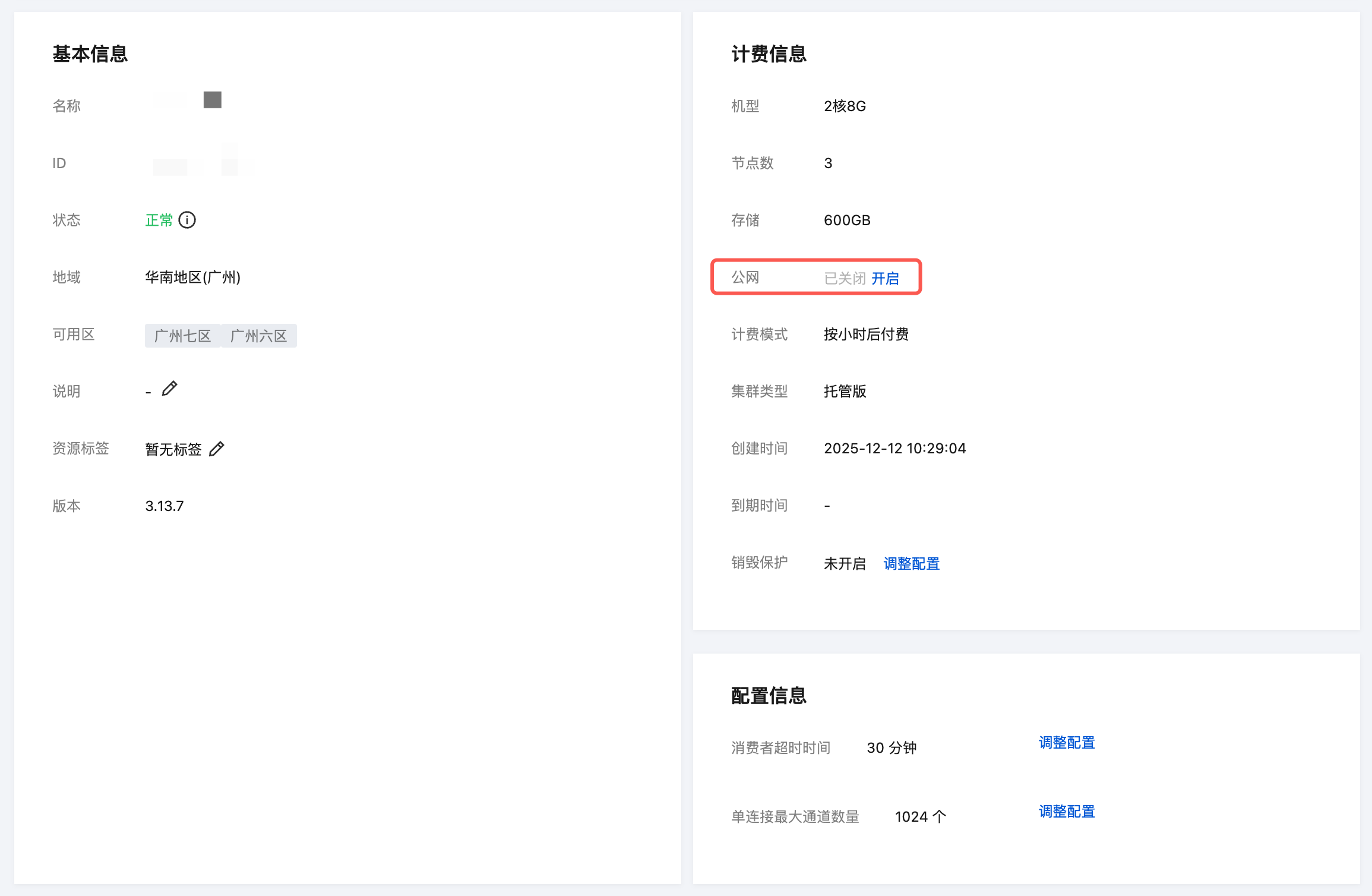1372x896 pixels.
Task: Click the gray square icon beside 名称
Action: 212,100
